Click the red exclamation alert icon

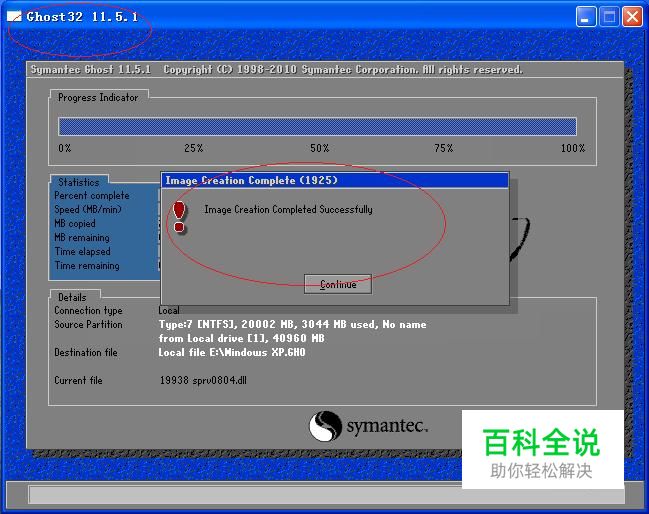coord(179,217)
